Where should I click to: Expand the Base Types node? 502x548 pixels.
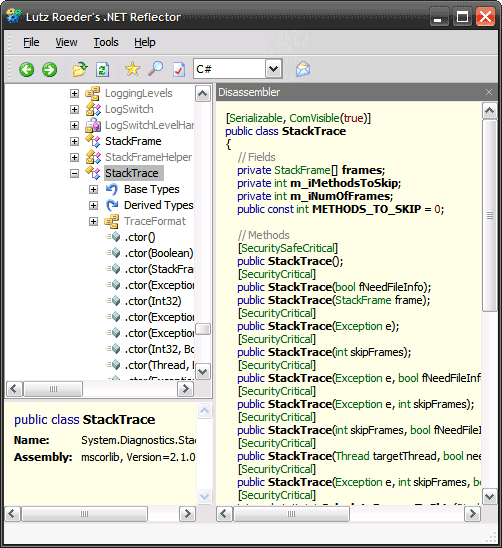(93, 189)
